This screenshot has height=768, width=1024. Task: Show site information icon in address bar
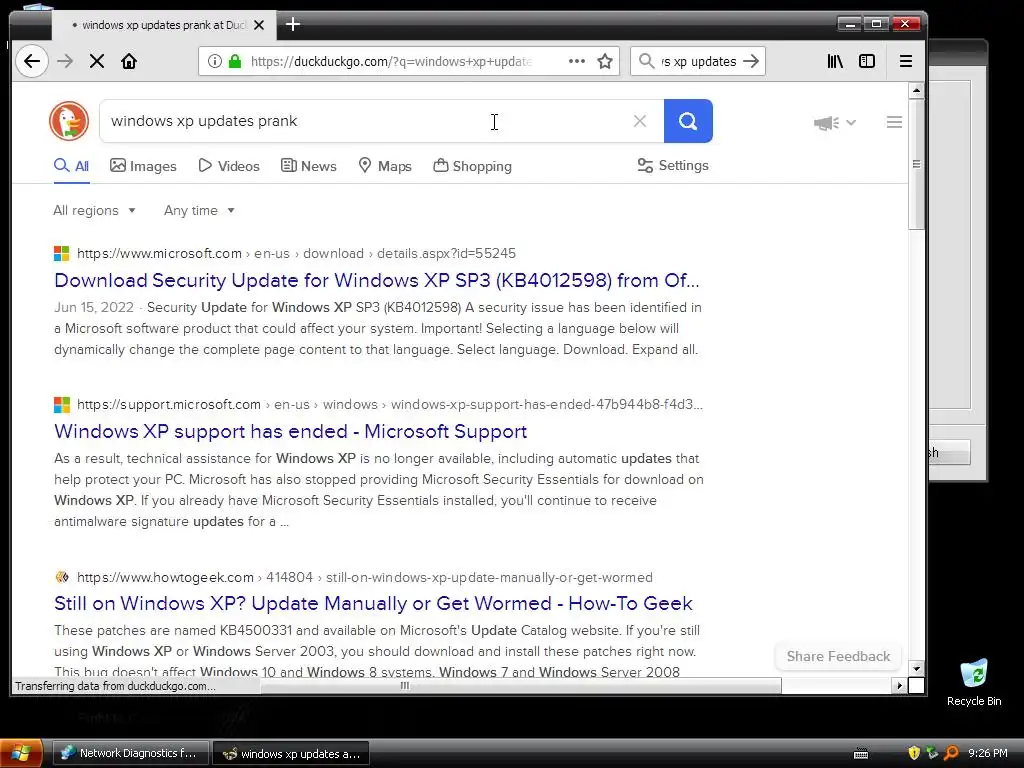click(214, 61)
